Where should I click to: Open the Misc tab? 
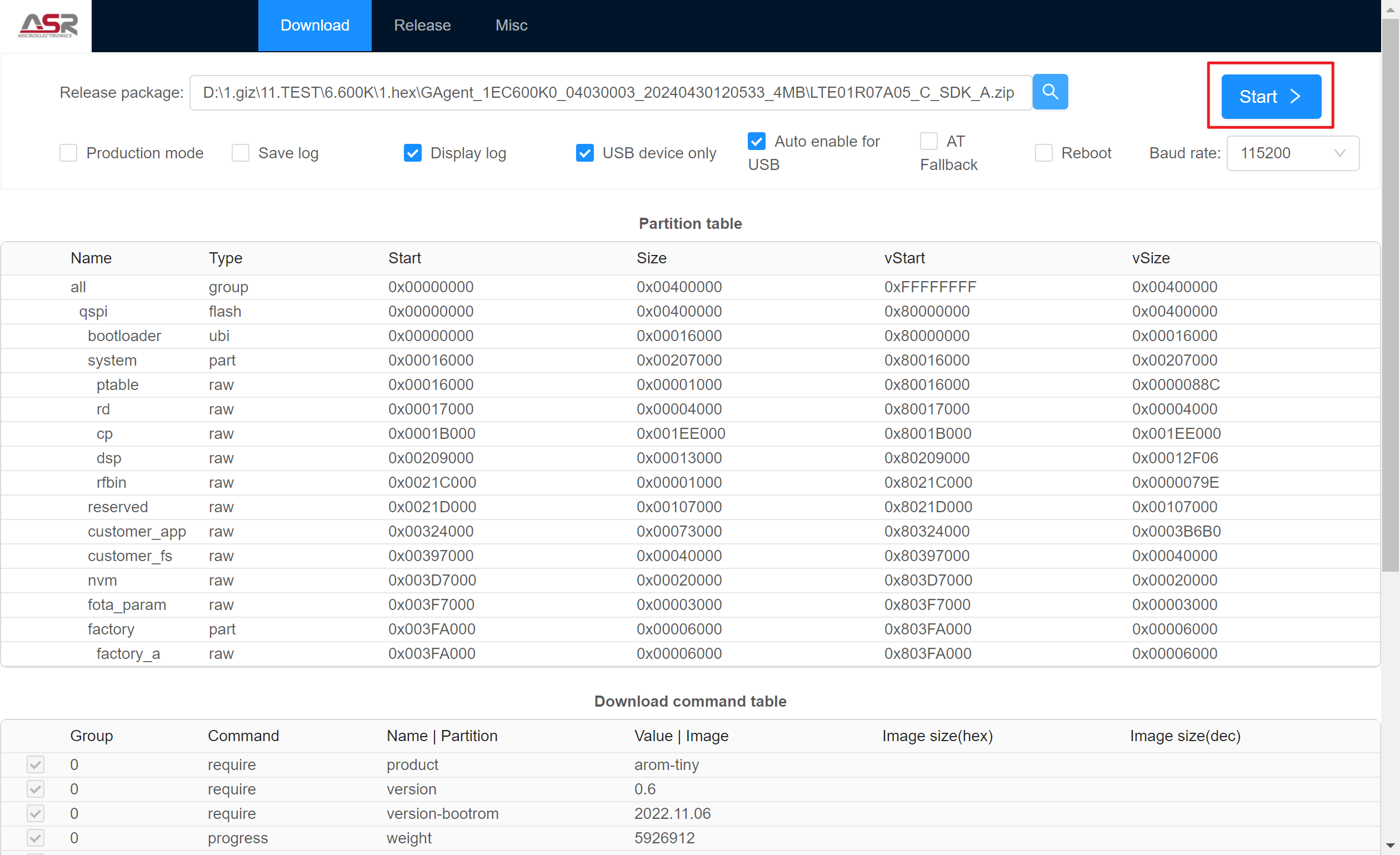click(x=511, y=26)
